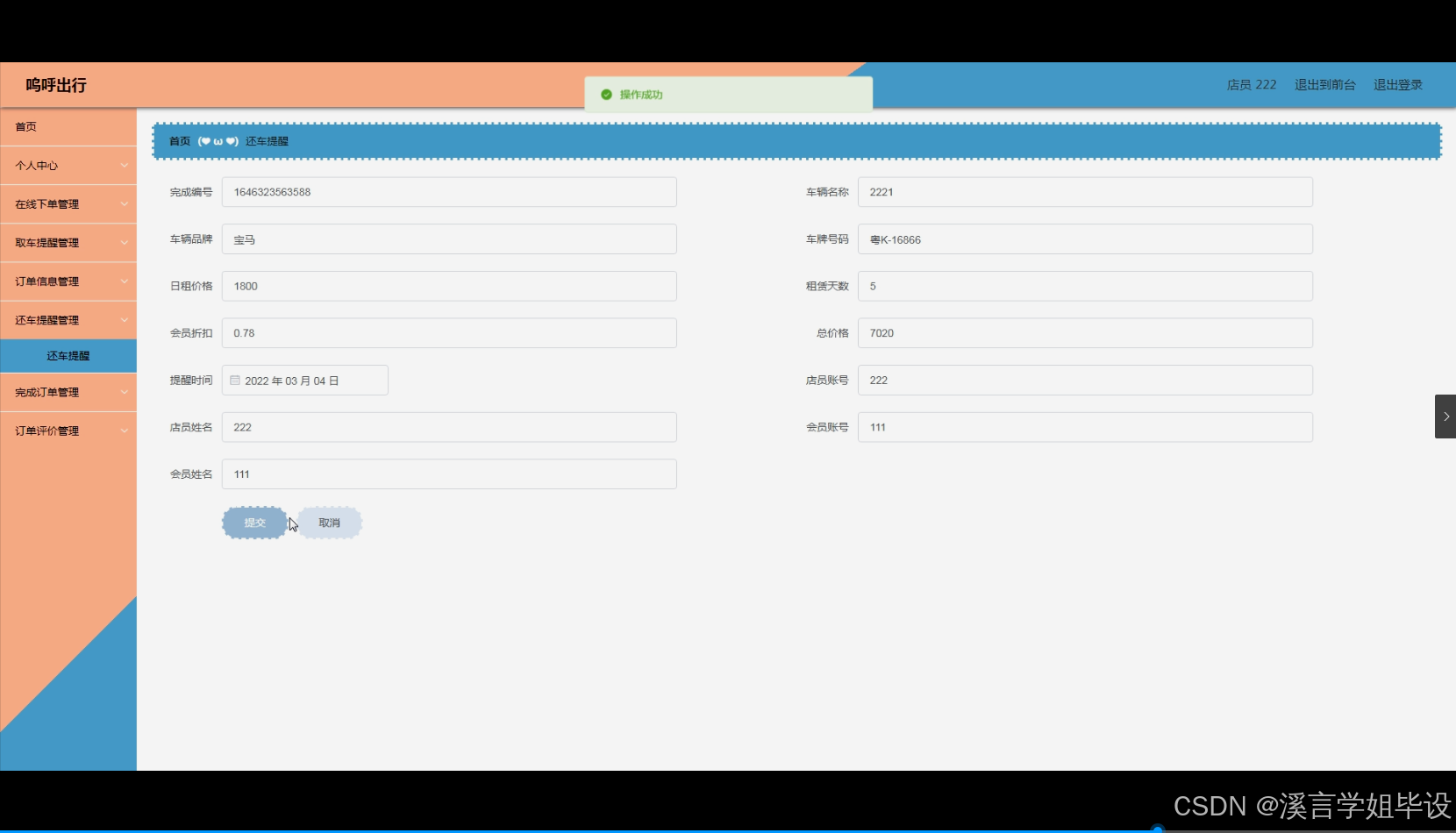This screenshot has width=1456, height=833.
Task: Select 还车提醒 submenu item
Action: pos(68,356)
